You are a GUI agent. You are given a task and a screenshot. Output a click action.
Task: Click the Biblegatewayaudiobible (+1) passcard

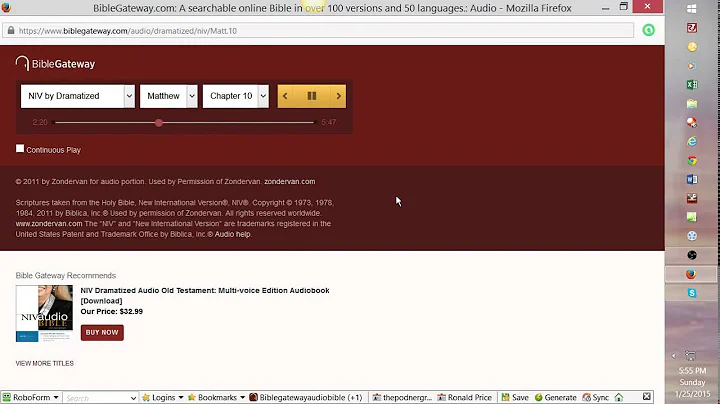pos(306,397)
